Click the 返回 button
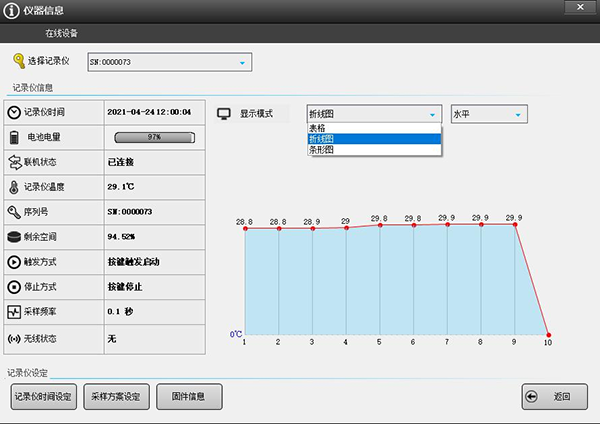The image size is (600, 424). point(554,397)
